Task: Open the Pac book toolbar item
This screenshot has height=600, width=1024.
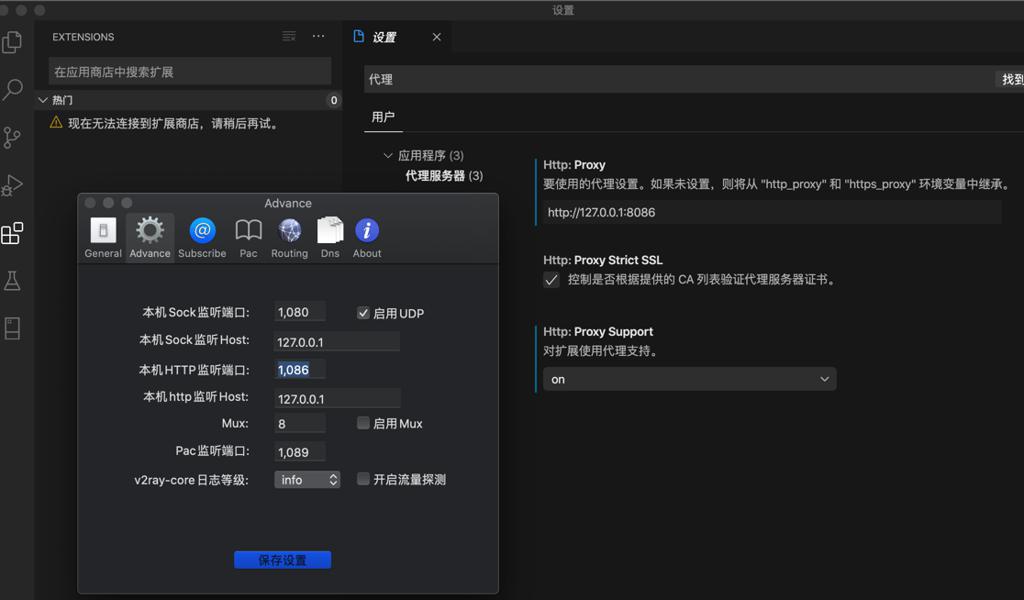Action: (x=248, y=238)
